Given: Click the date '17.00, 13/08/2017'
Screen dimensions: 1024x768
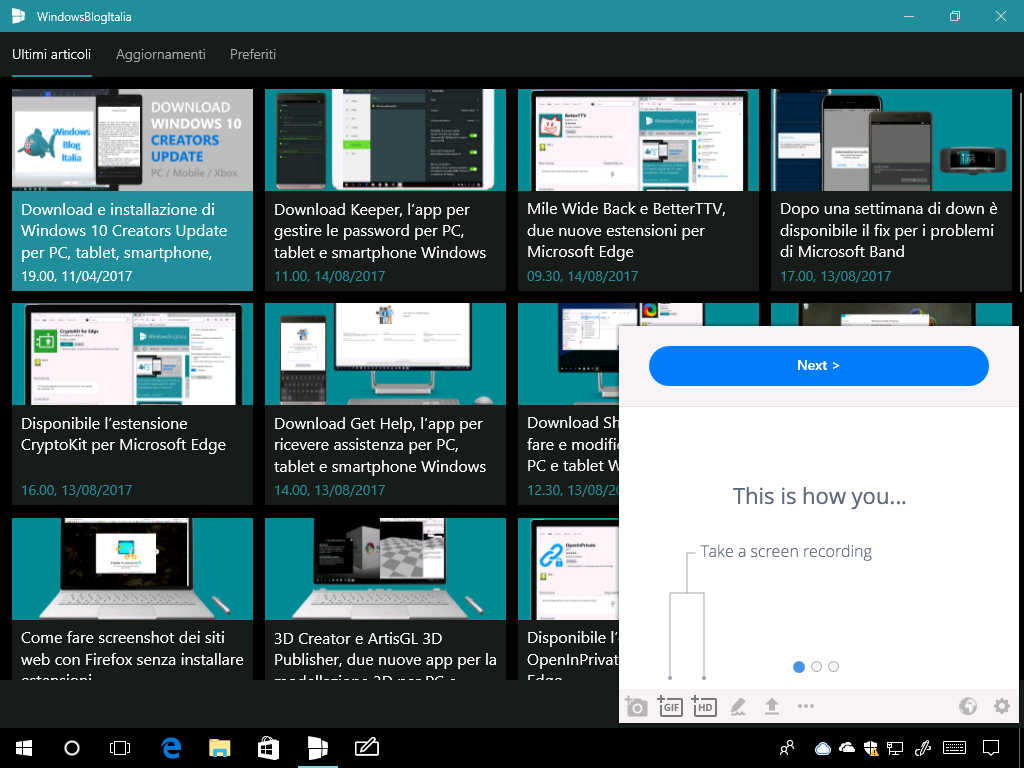Looking at the screenshot, I should [835, 276].
